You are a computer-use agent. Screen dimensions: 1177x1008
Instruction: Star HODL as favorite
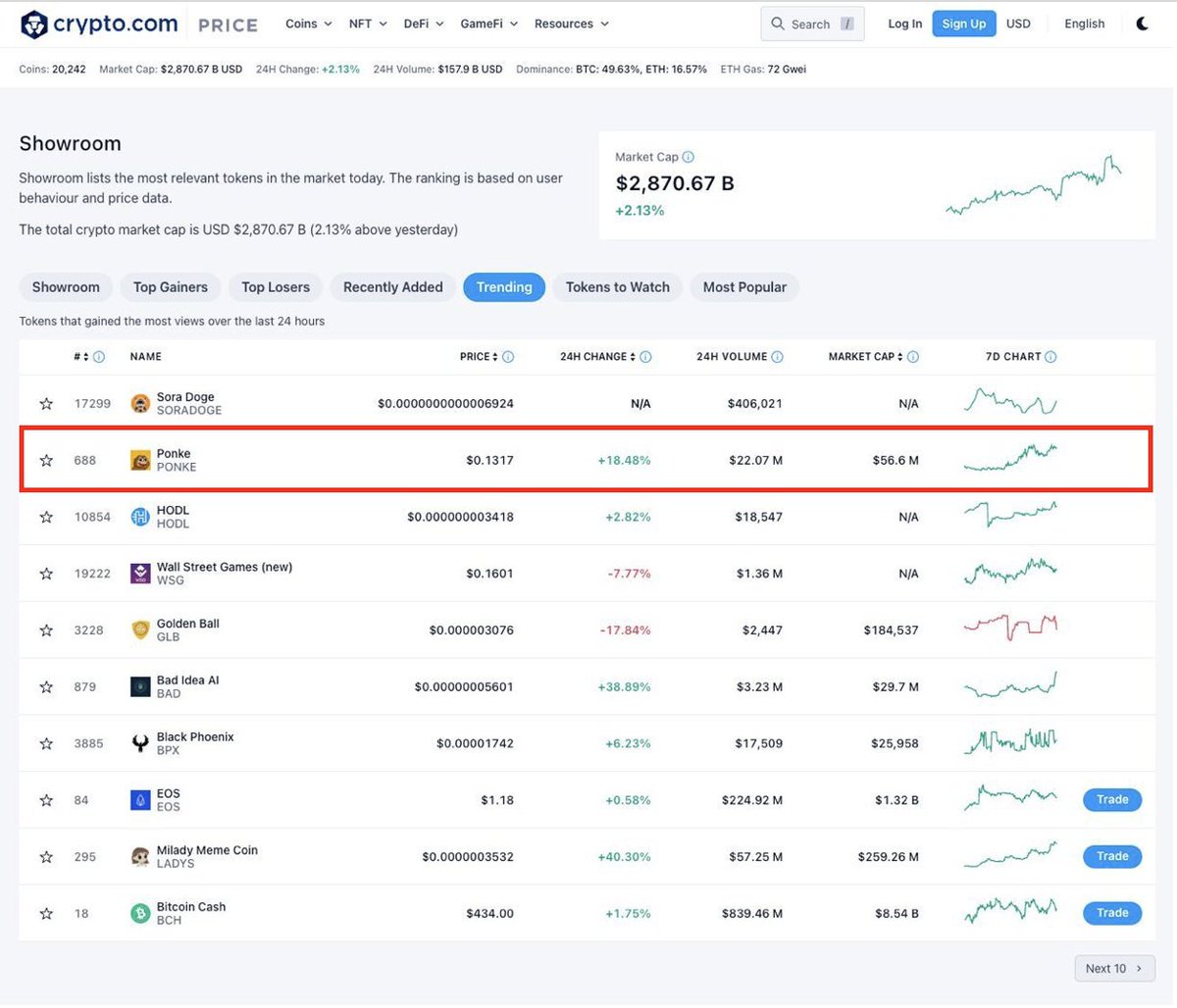(46, 517)
